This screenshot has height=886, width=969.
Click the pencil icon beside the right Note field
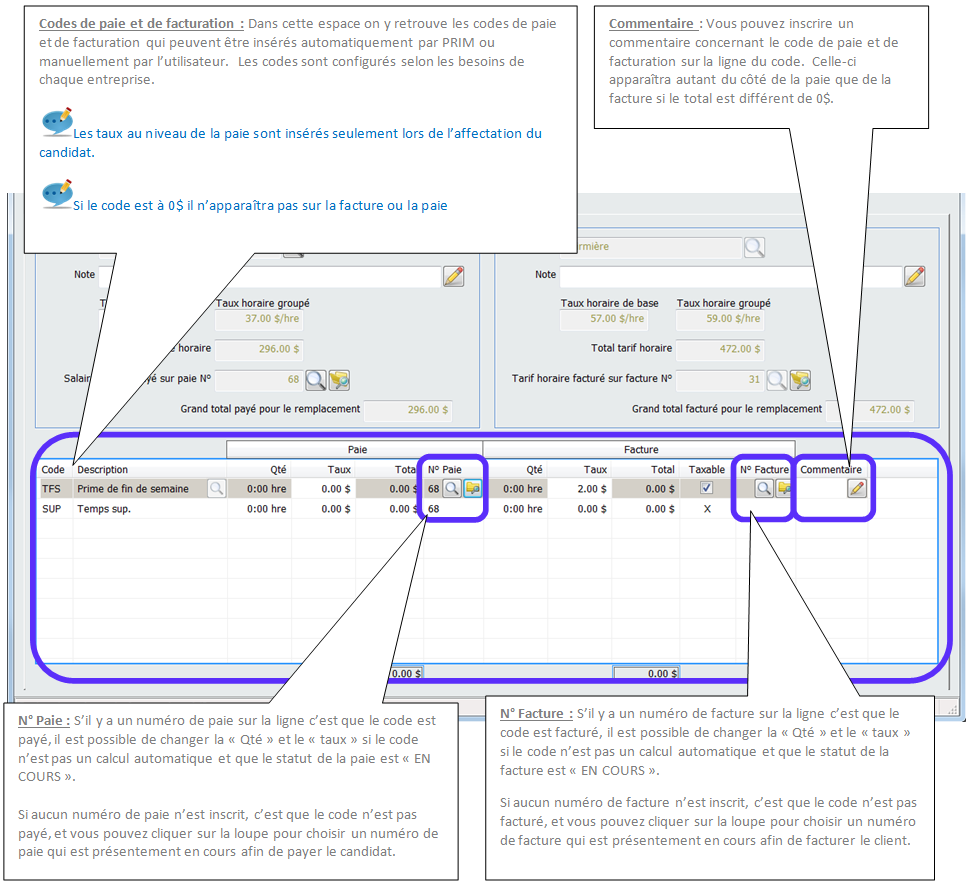click(914, 276)
